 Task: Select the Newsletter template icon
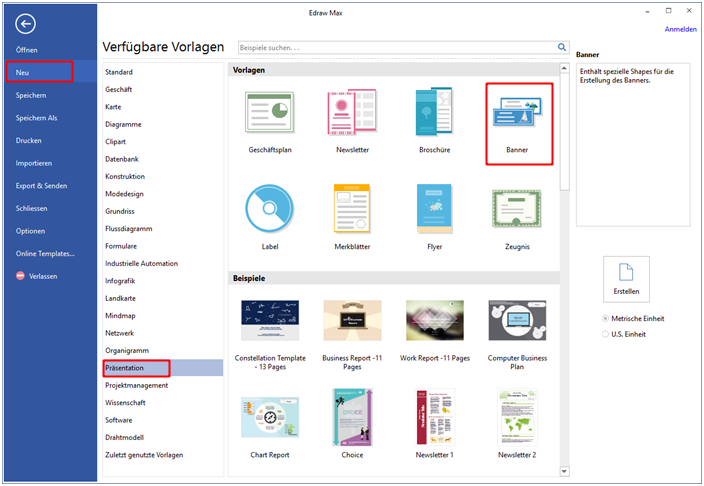(352, 112)
